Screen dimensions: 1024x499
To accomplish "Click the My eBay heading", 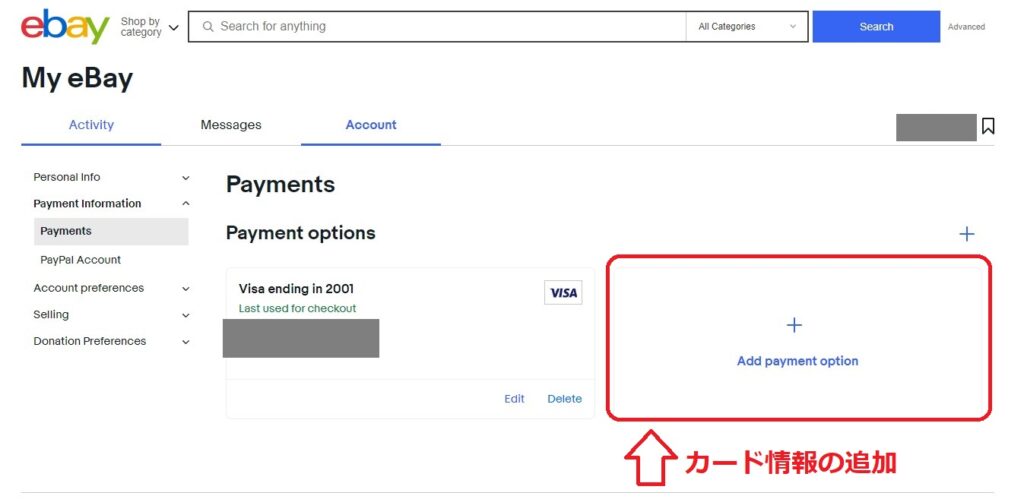I will pos(77,79).
